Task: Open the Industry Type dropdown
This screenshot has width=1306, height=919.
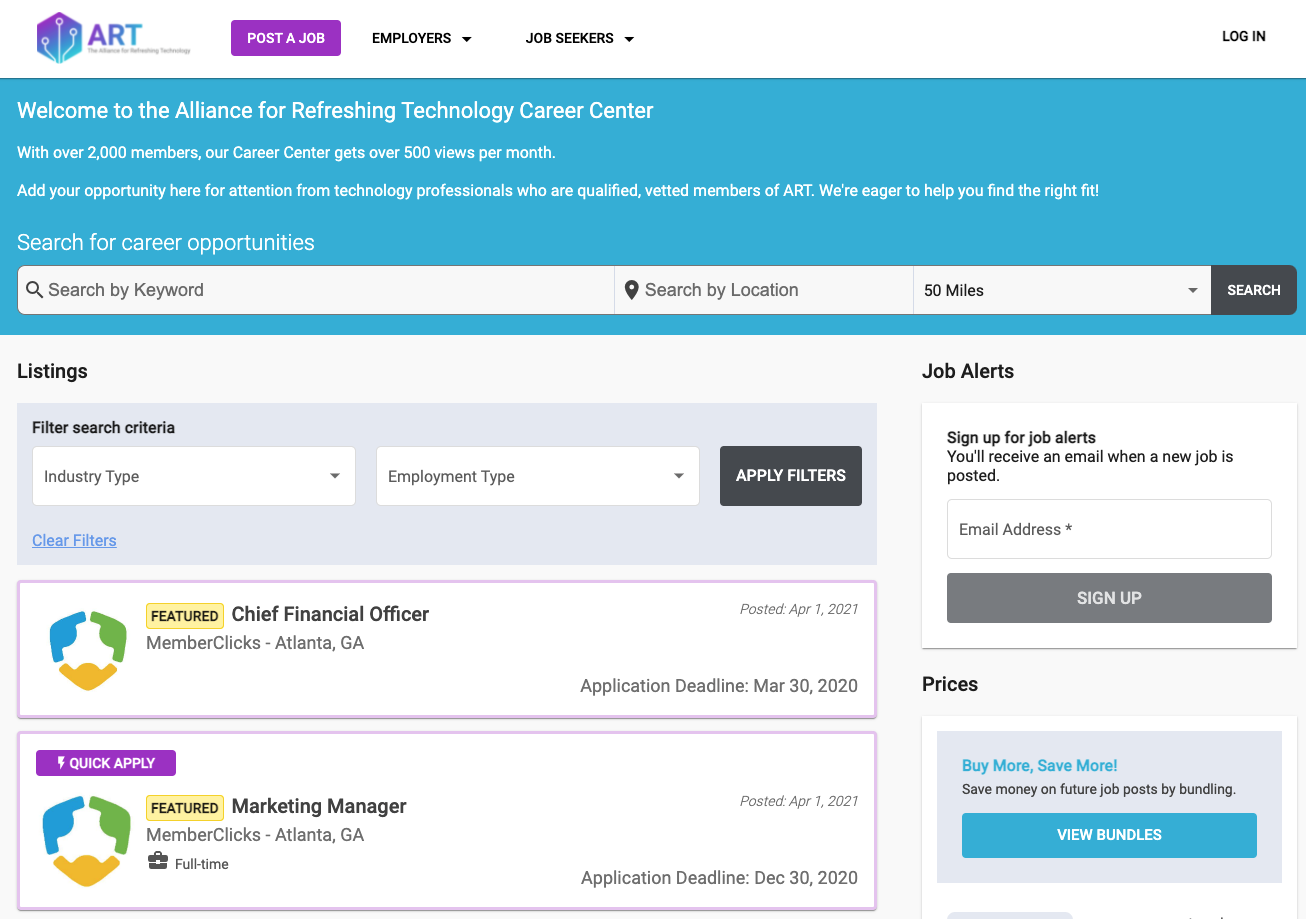Action: (193, 476)
